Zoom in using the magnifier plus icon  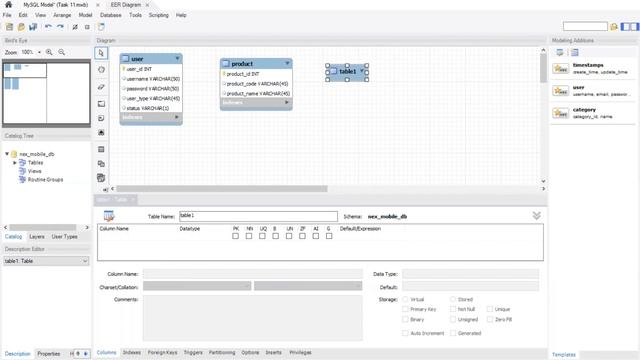pos(49,52)
